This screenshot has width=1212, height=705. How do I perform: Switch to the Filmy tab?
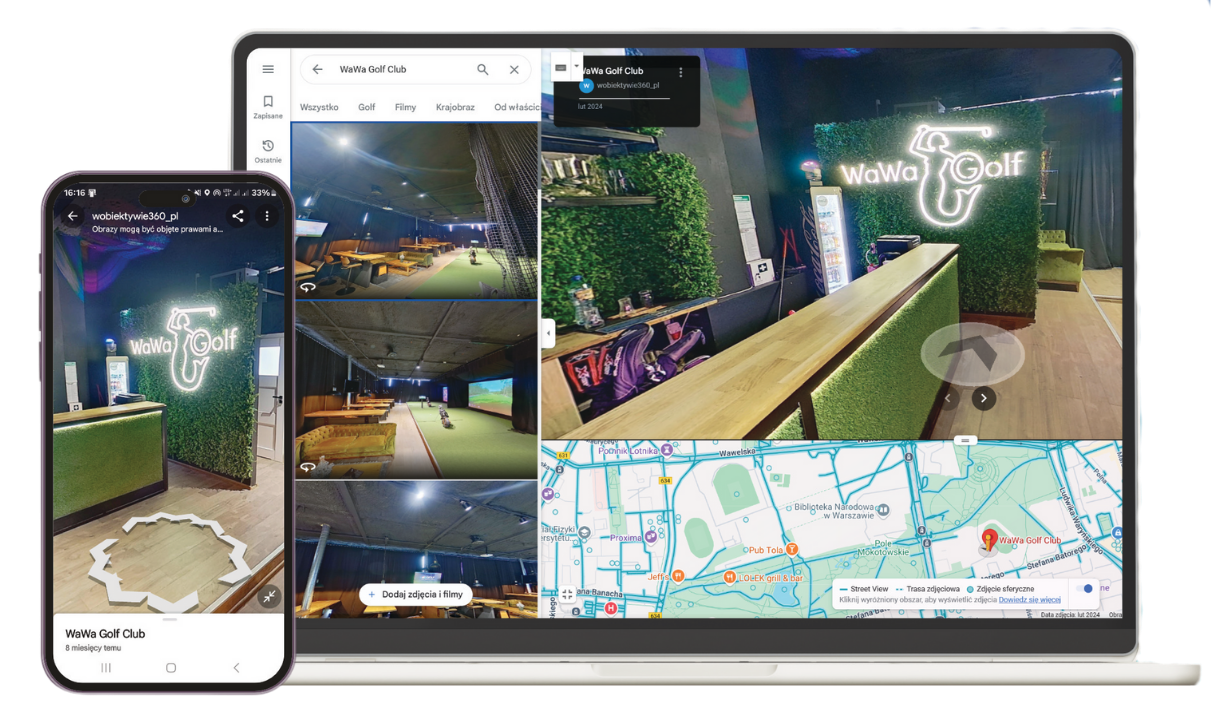tap(405, 107)
